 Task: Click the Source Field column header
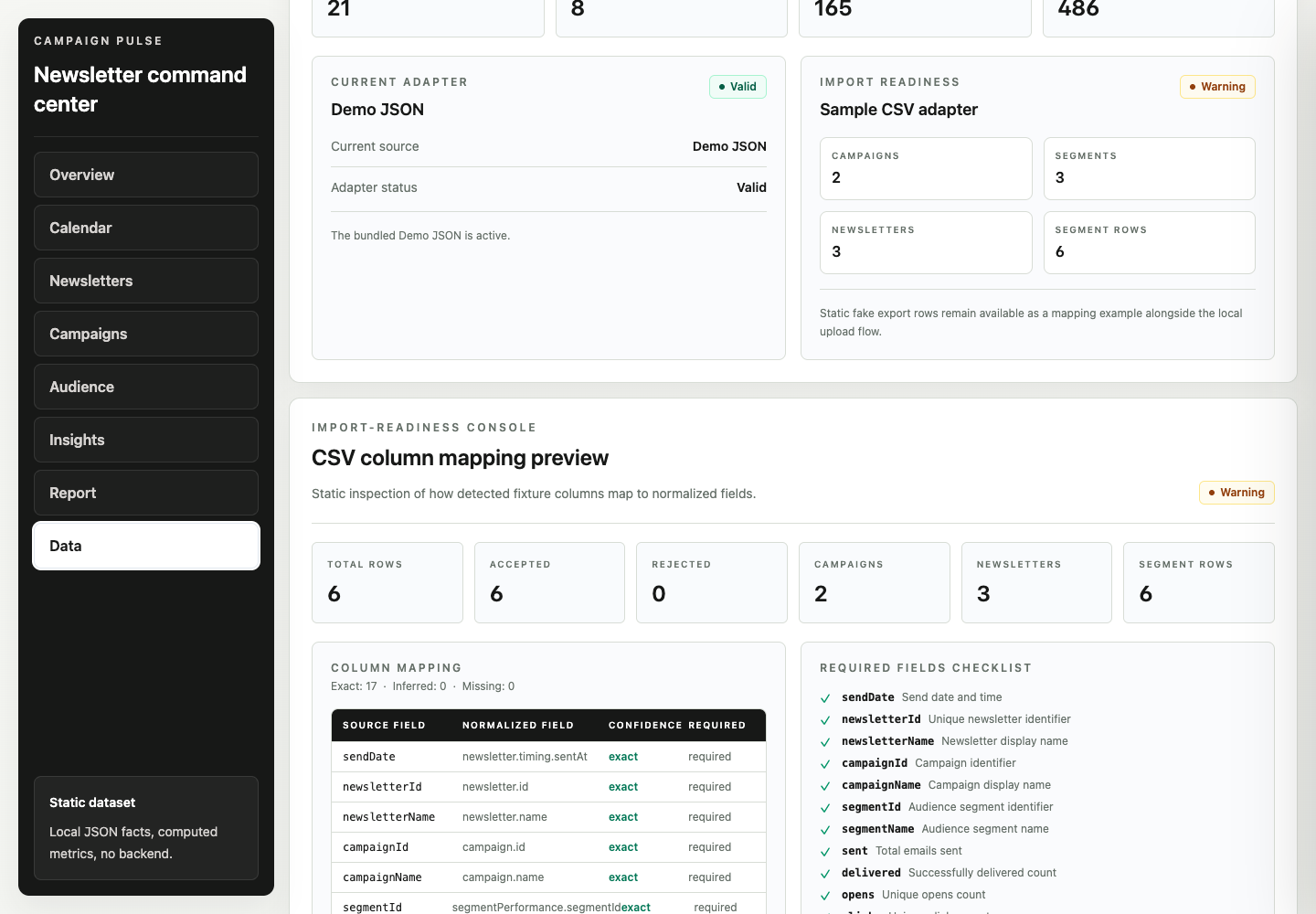(x=384, y=726)
